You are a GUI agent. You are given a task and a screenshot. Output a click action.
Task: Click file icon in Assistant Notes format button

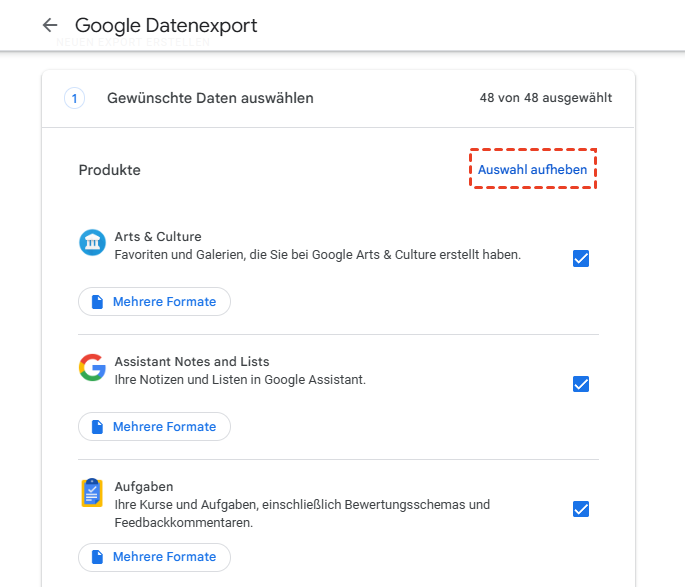97,427
